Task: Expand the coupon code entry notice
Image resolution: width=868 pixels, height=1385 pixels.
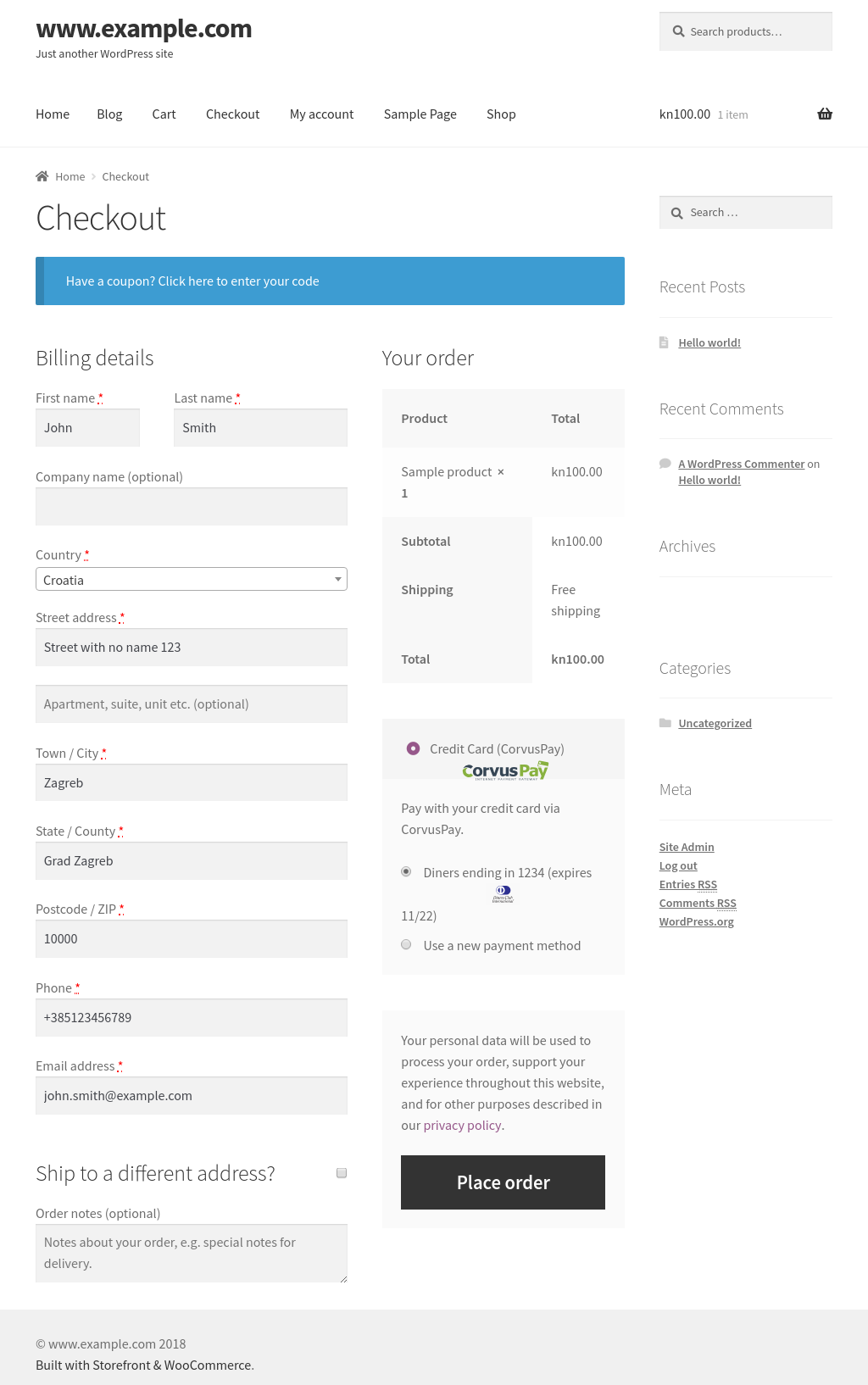Action: coord(192,281)
